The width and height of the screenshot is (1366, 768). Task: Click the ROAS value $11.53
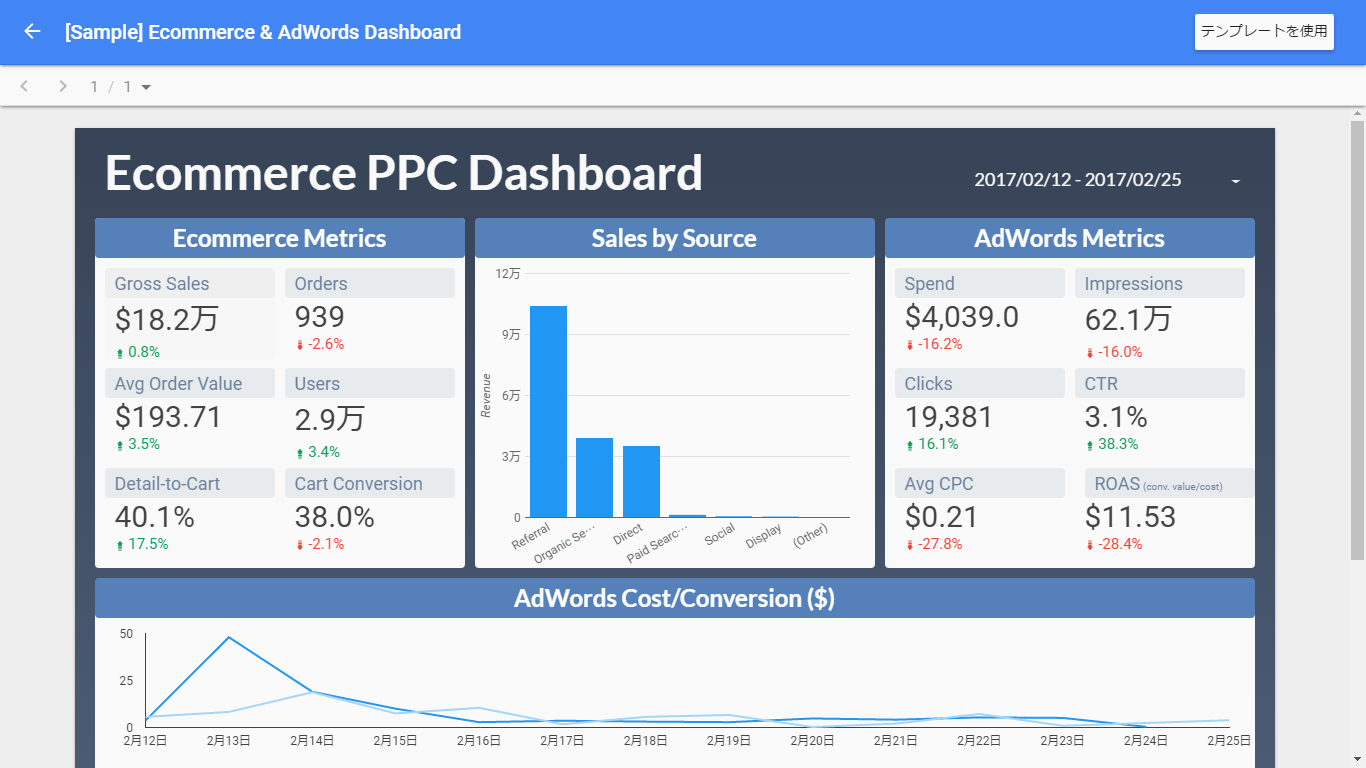[x=1130, y=517]
